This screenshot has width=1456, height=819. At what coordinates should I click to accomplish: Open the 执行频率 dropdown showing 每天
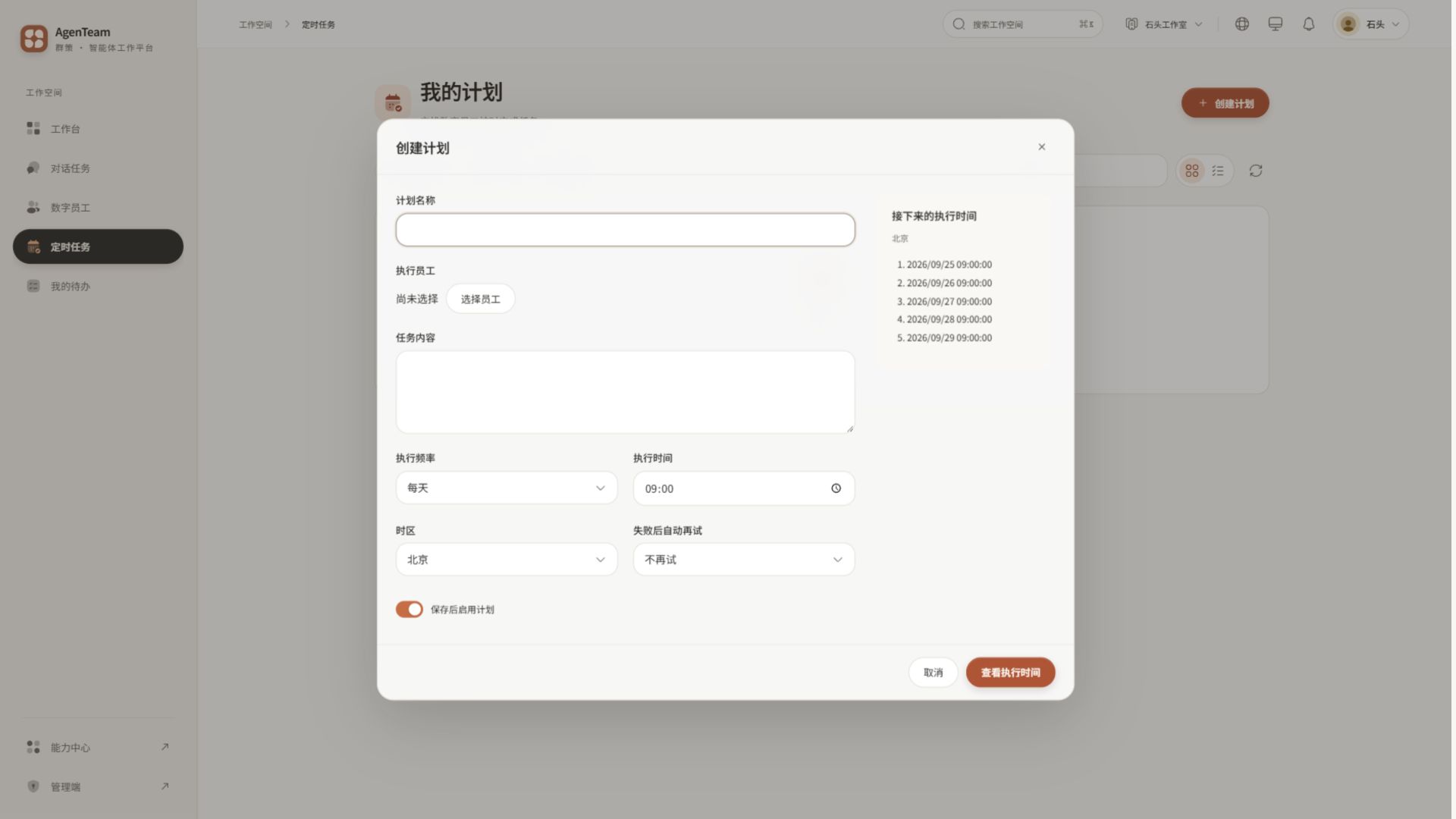507,488
